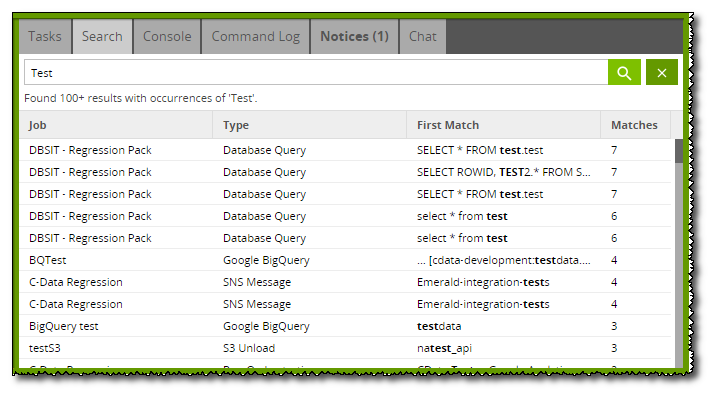Viewport: 713px width, 395px height.
Task: Click the search field containing 'Test'
Action: click(x=316, y=72)
